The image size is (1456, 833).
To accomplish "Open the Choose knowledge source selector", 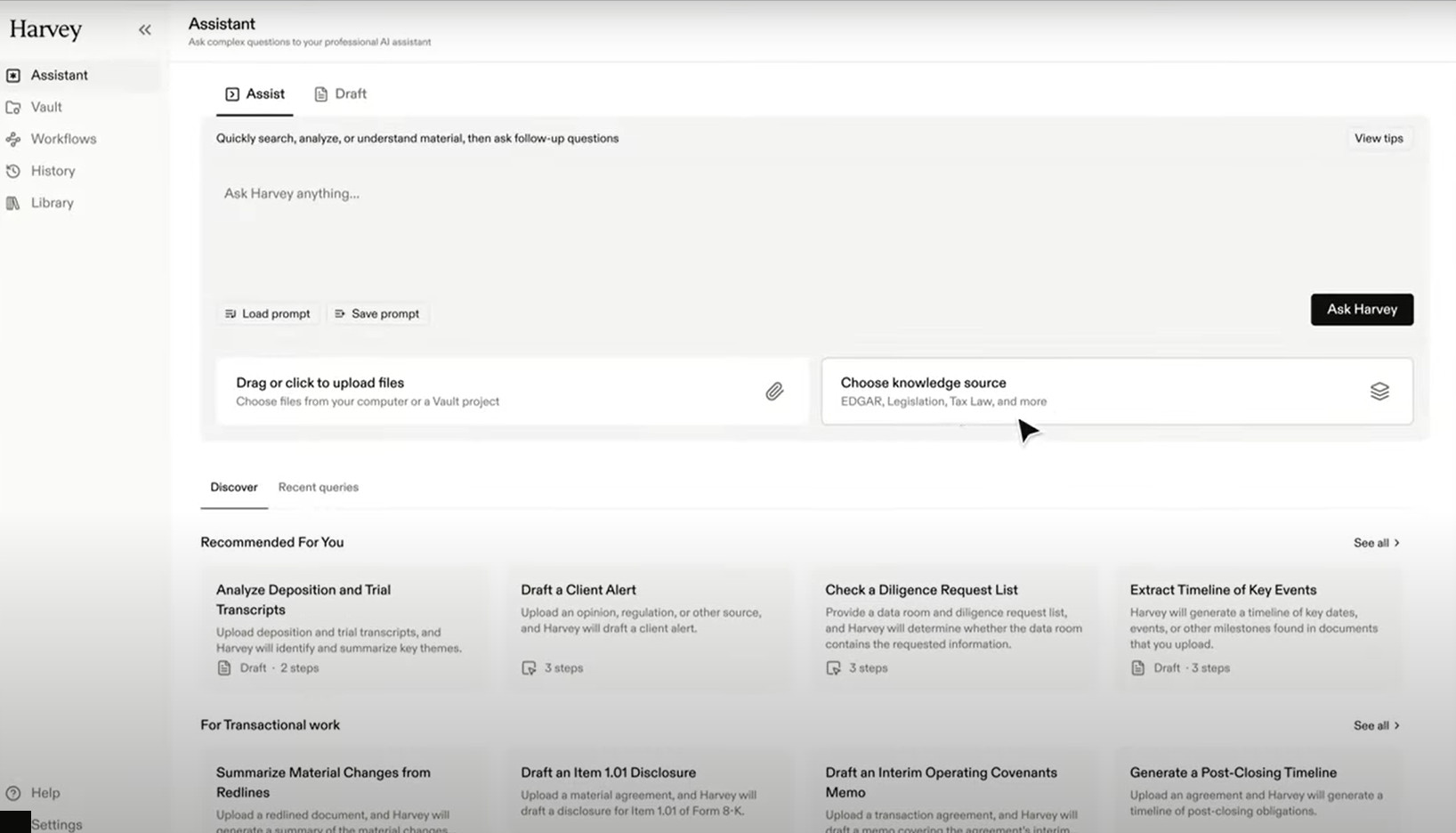I will 1117,392.
